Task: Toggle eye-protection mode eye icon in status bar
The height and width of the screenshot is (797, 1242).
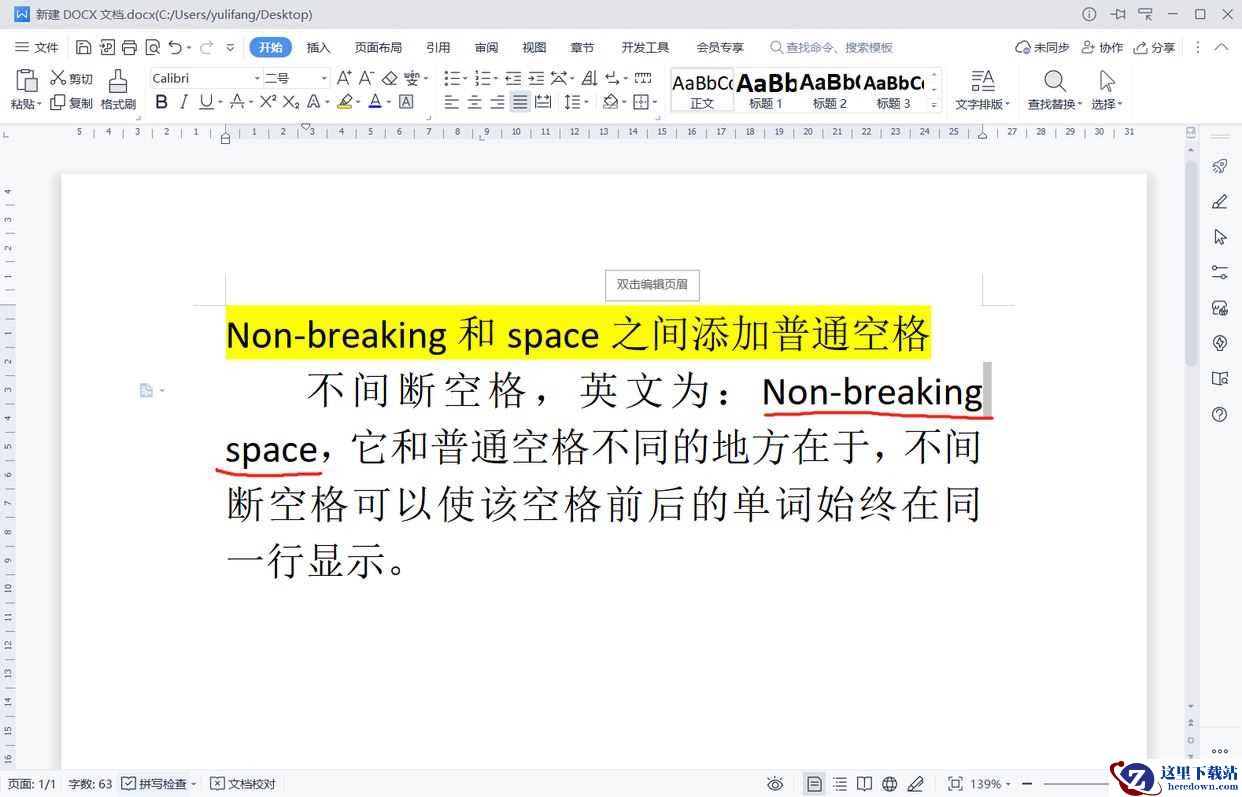Action: coord(774,784)
